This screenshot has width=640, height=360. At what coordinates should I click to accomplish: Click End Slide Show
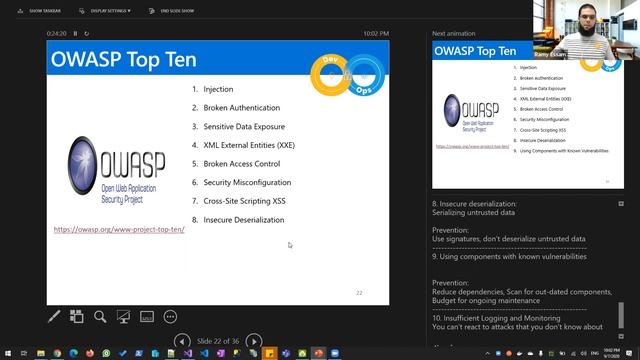pos(172,11)
